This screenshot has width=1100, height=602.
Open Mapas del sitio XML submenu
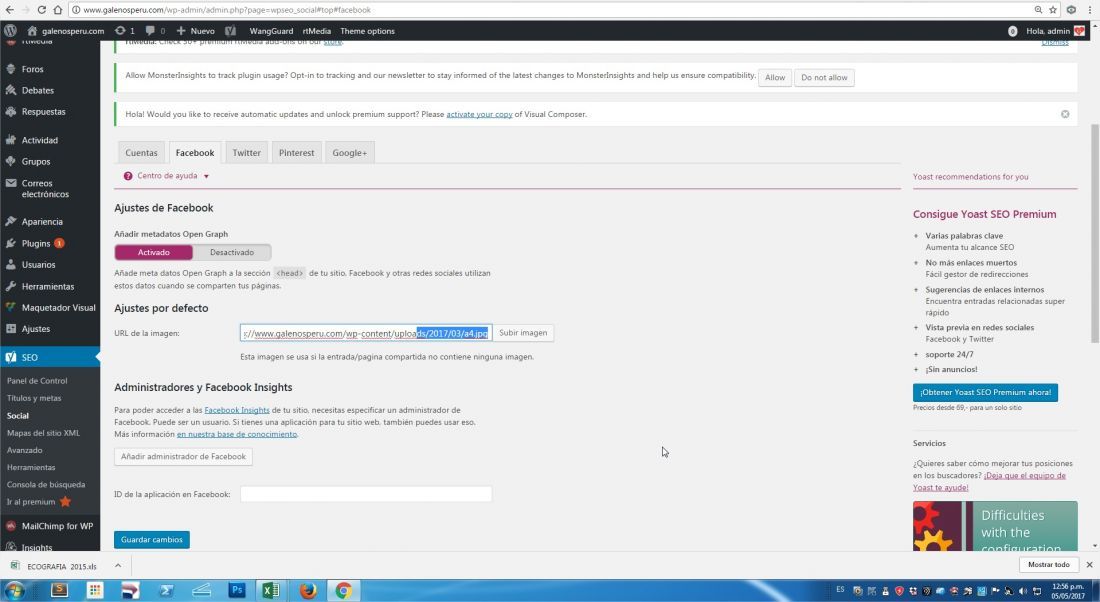(x=43, y=433)
